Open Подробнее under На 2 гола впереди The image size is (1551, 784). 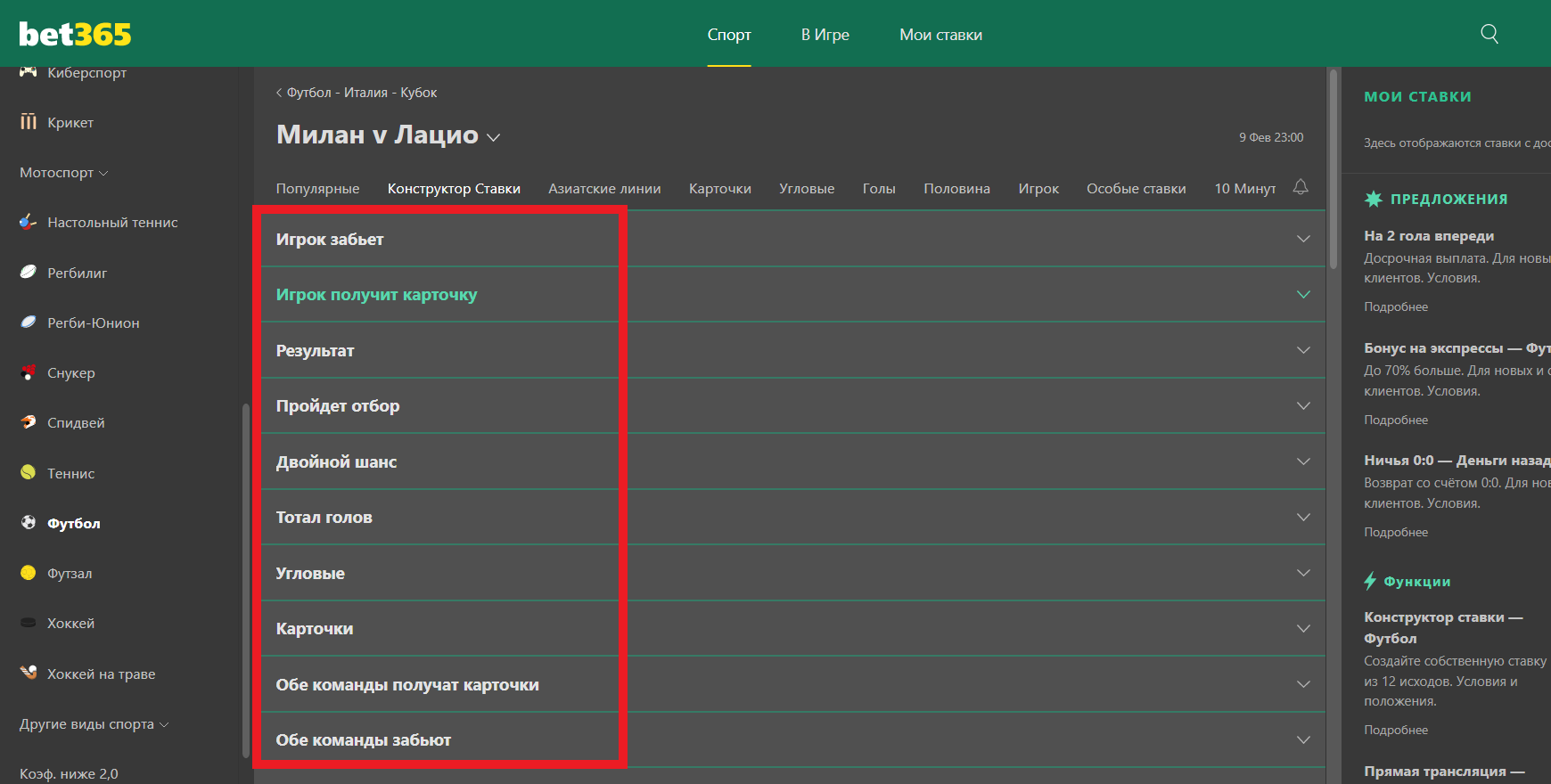(1396, 306)
